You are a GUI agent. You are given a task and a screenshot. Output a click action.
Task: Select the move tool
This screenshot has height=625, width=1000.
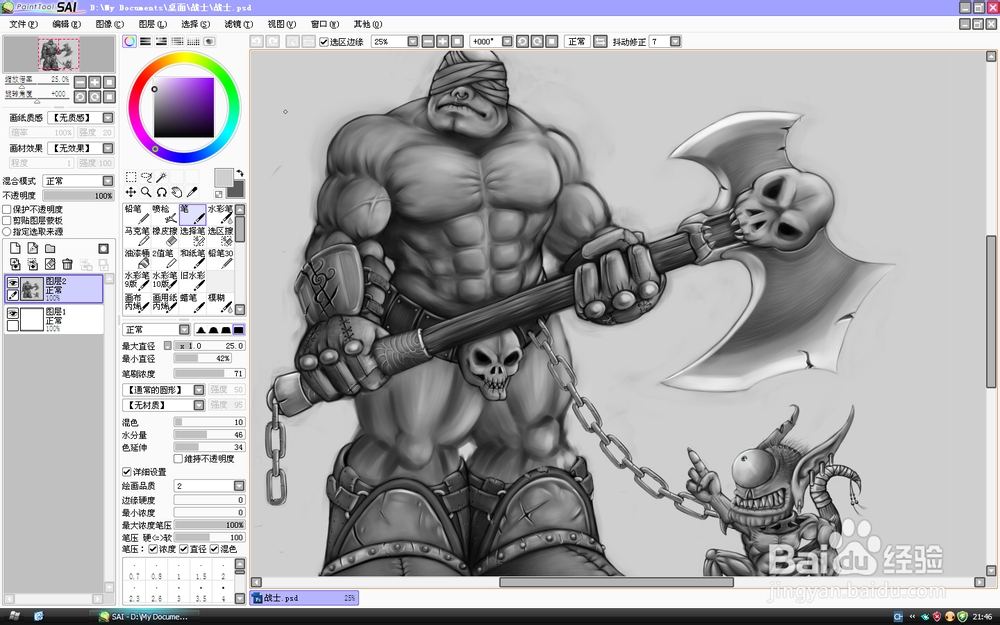click(x=131, y=192)
